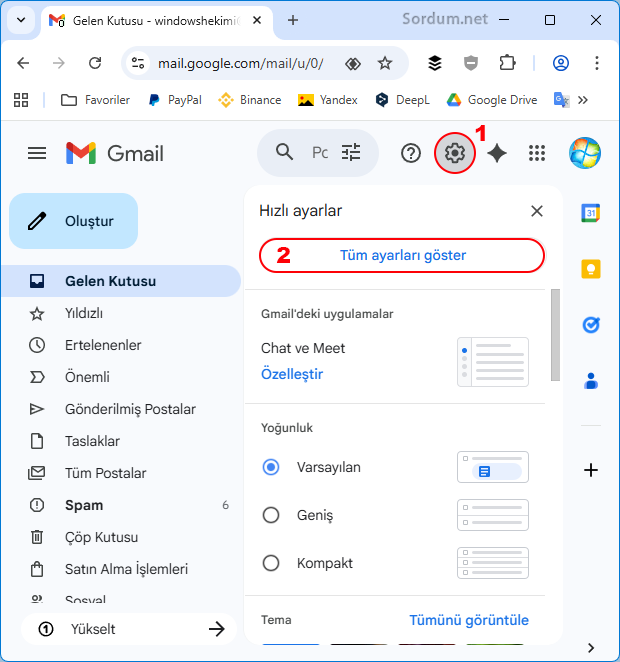Open Google Keep side panel icon
This screenshot has height=662, width=620.
(x=591, y=269)
